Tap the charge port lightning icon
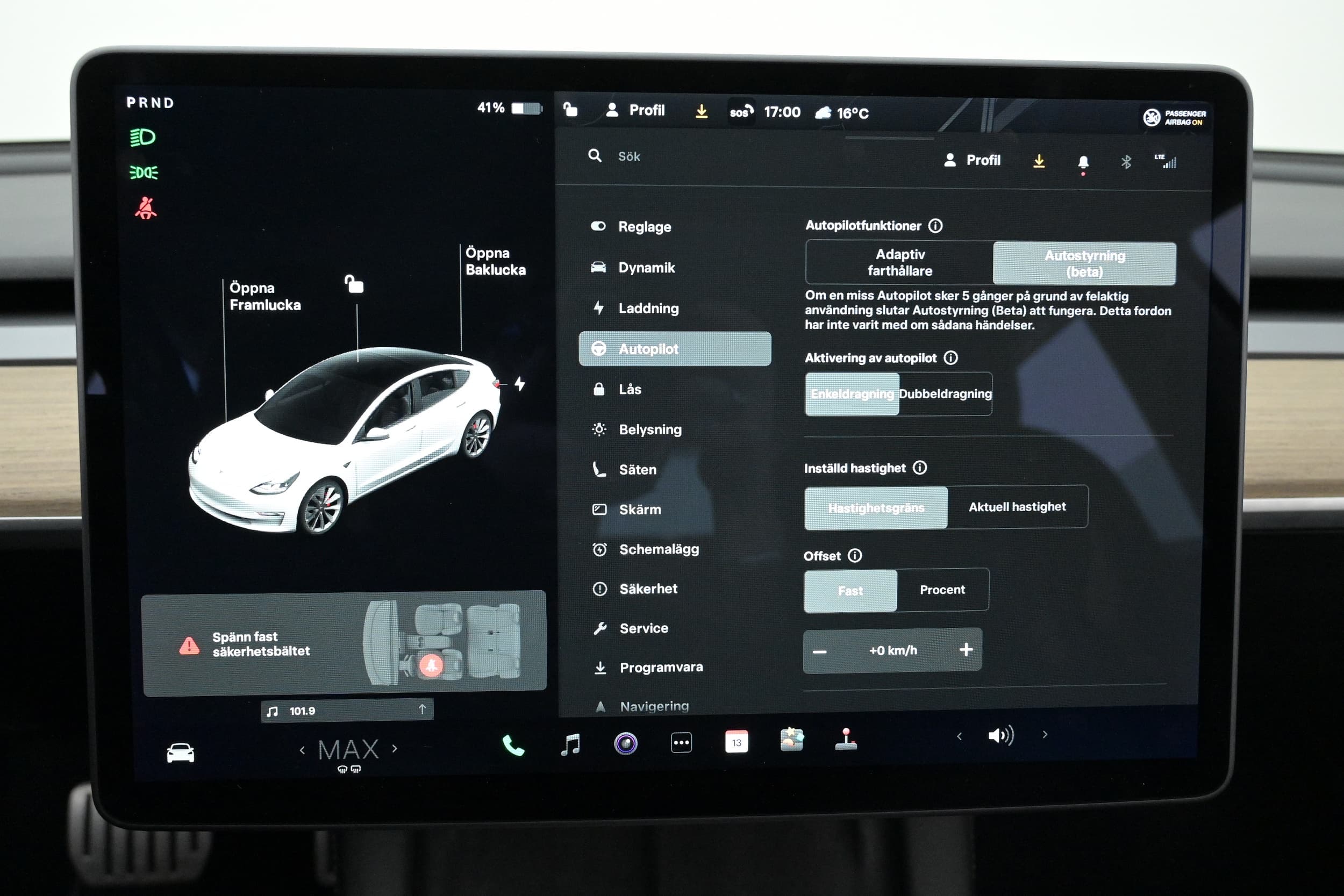The height and width of the screenshot is (896, 1344). [x=519, y=383]
